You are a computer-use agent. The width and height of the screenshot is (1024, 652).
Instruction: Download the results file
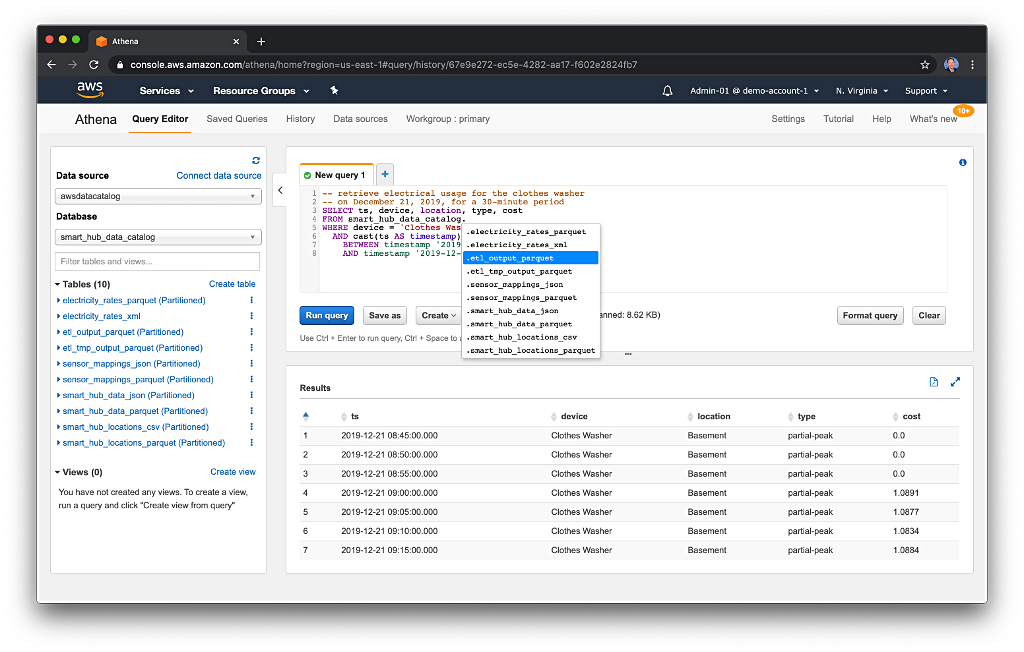pos(933,382)
